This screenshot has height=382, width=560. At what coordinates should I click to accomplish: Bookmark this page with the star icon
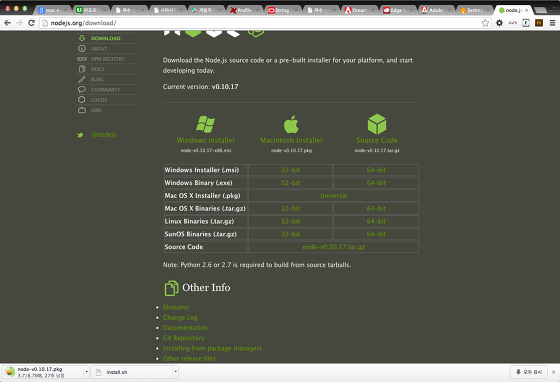pos(485,23)
